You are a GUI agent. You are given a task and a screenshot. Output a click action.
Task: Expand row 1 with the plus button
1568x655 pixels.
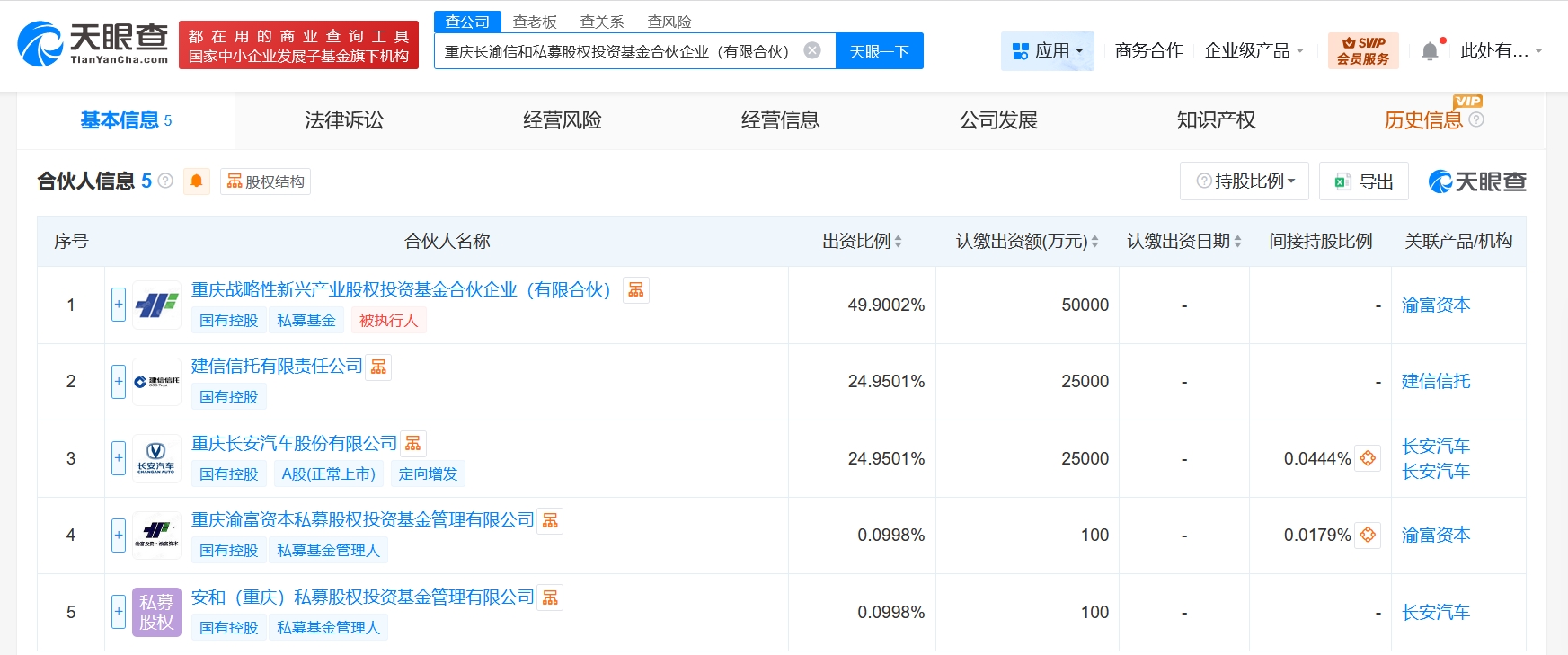[119, 305]
